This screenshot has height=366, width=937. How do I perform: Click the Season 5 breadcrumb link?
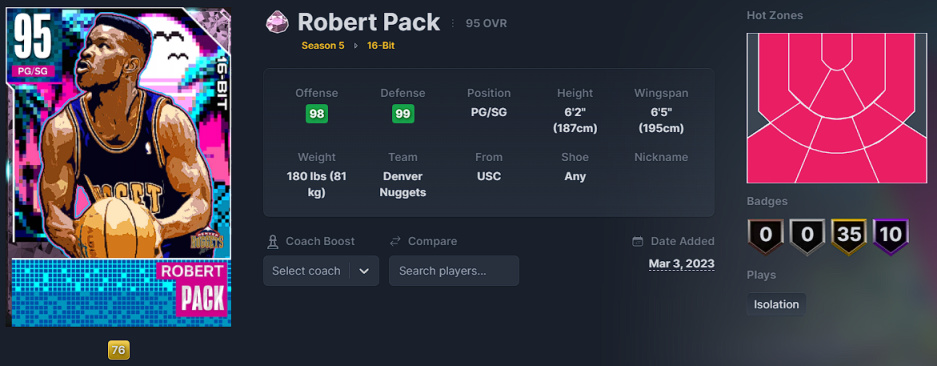click(323, 45)
